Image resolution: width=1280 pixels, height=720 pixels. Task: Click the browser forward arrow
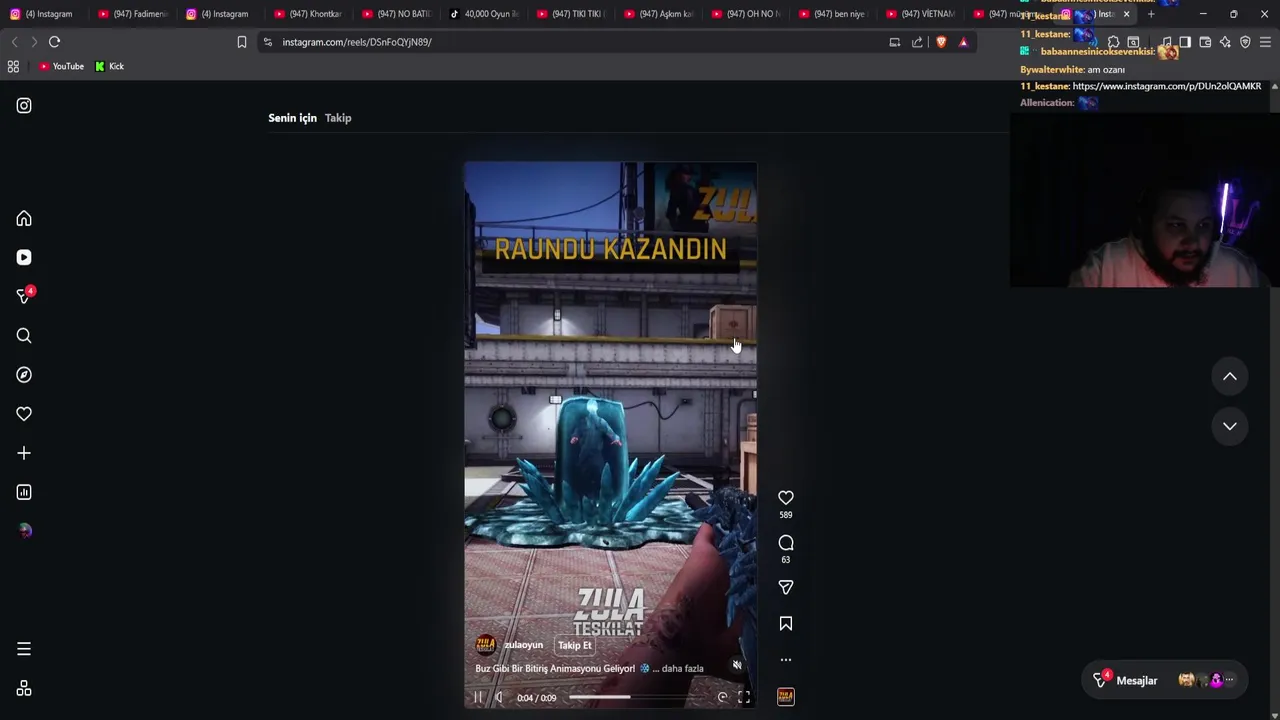click(34, 42)
